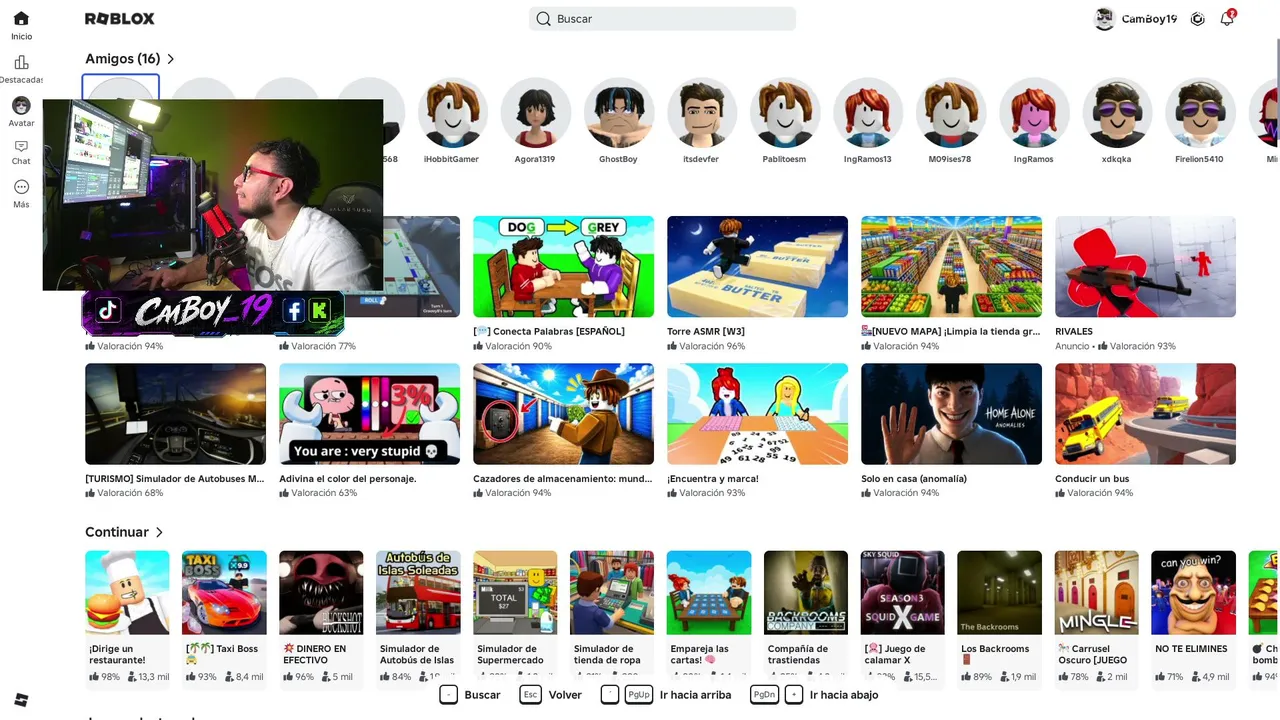Expand the Amigos (16) list
1280x720 pixels.
130,59
